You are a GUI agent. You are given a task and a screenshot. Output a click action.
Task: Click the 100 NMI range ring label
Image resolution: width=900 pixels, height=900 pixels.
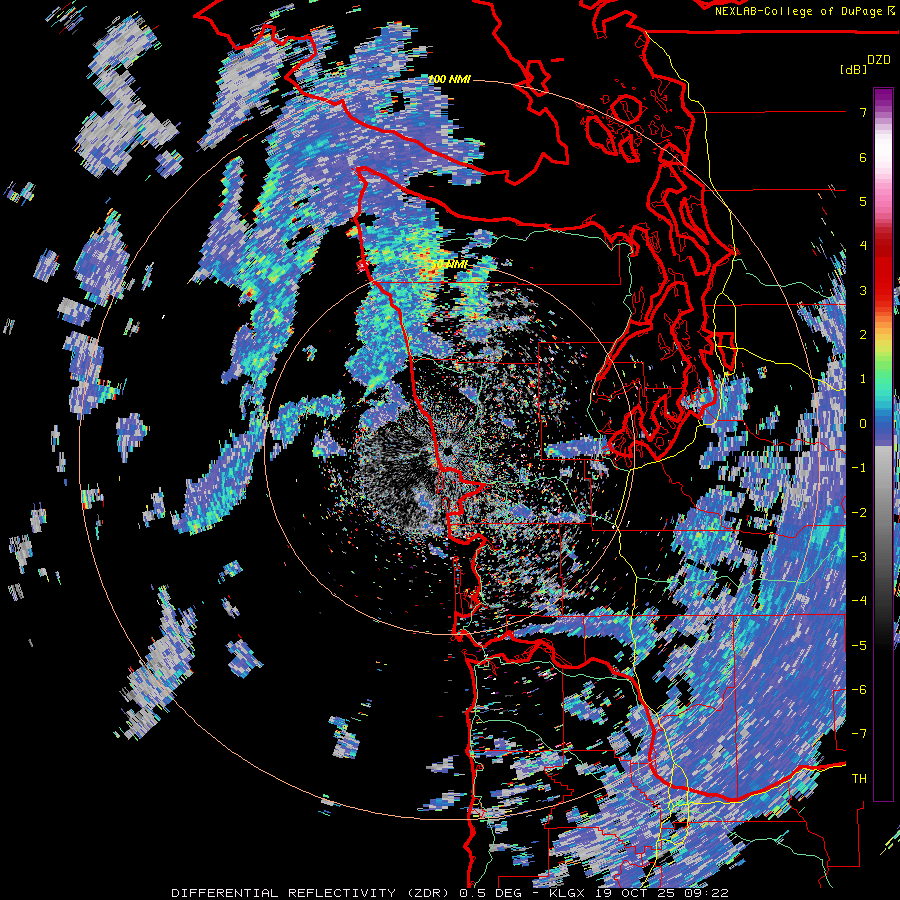point(449,79)
